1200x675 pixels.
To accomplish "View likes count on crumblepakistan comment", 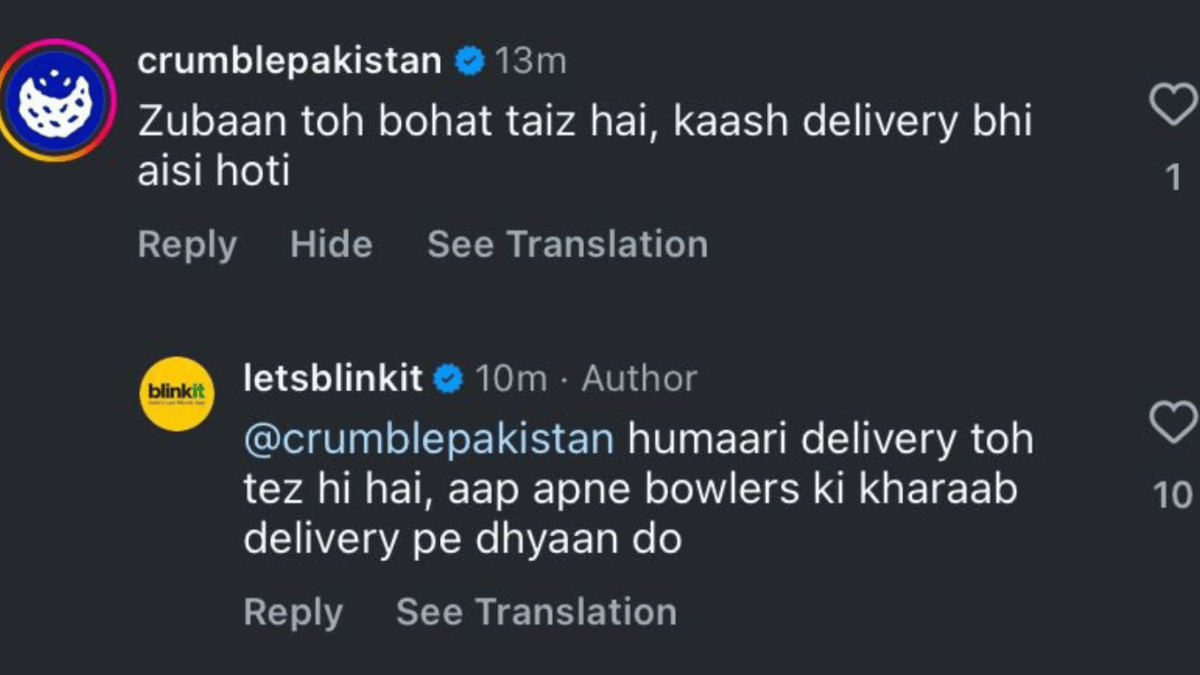I will tap(1174, 178).
